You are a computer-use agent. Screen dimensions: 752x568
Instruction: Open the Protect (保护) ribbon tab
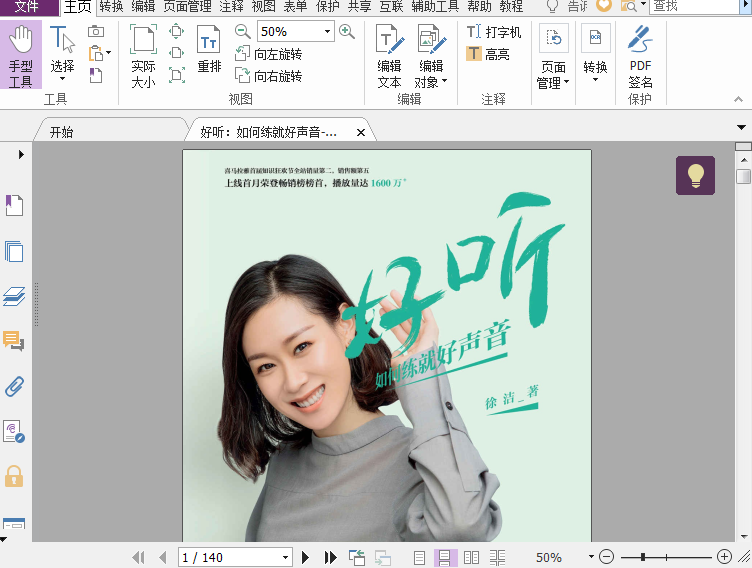[x=328, y=6]
